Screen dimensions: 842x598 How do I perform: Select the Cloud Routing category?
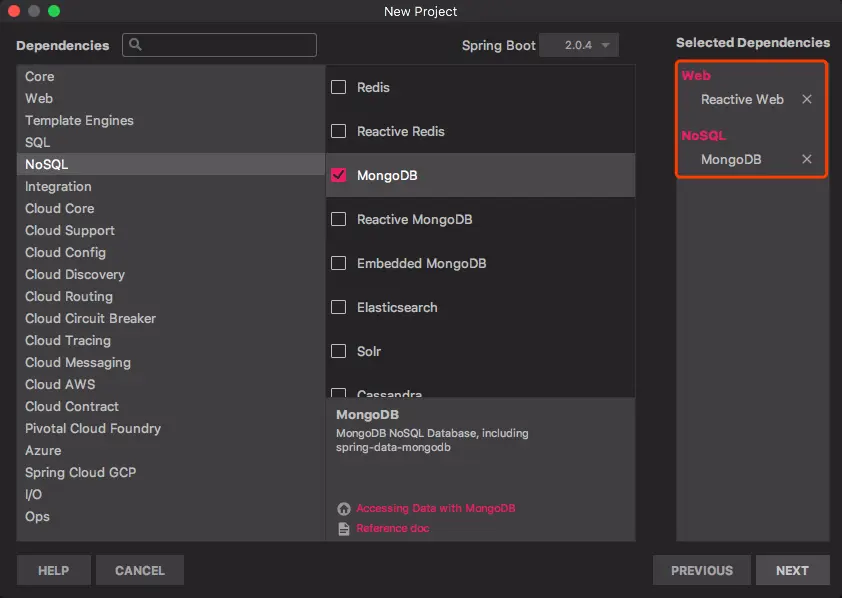pos(171,296)
